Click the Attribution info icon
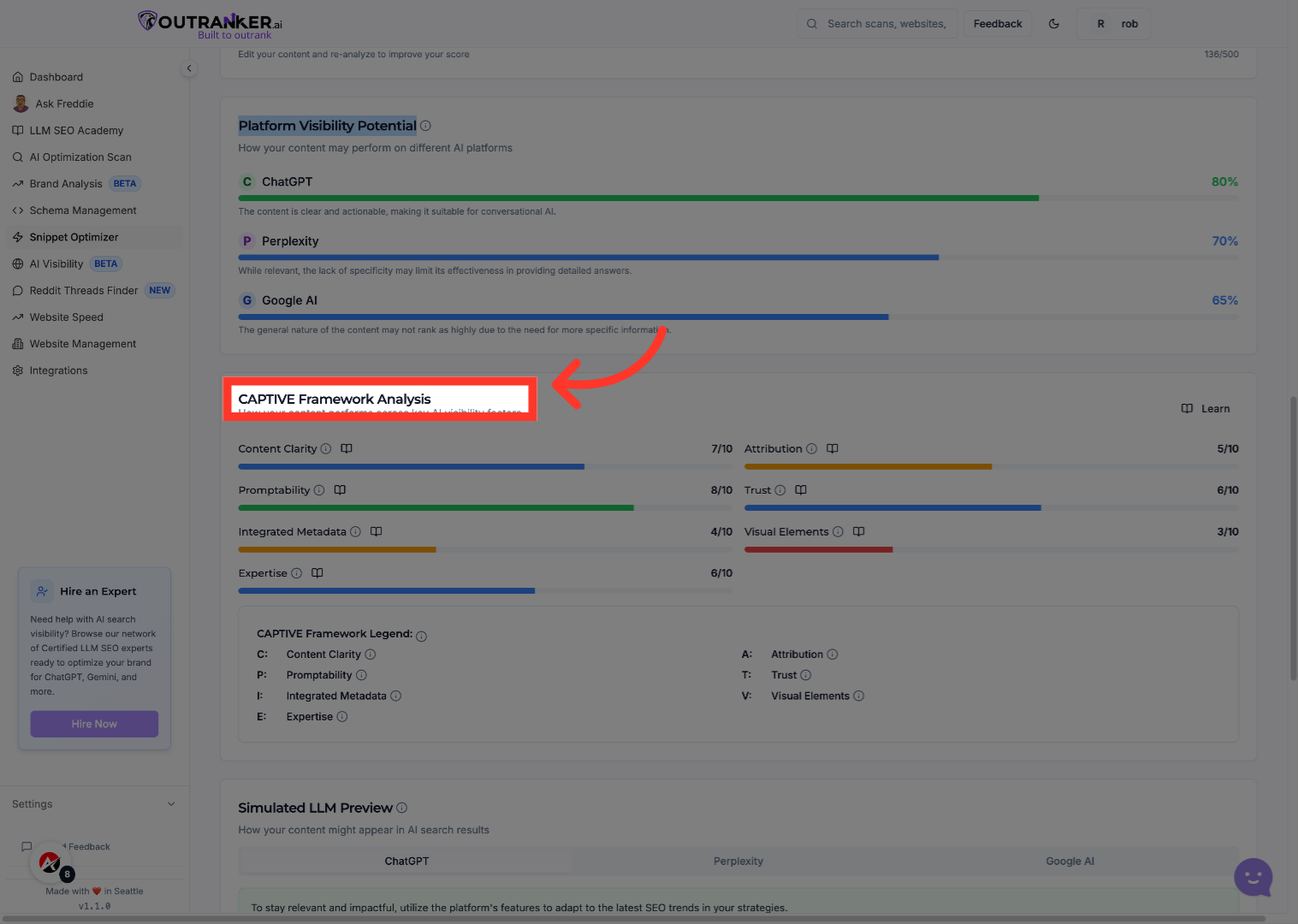 point(811,447)
